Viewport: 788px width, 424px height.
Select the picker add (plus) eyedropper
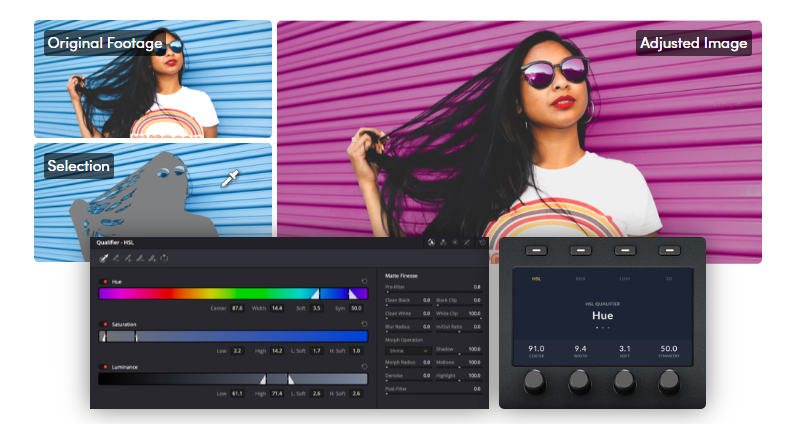click(128, 258)
